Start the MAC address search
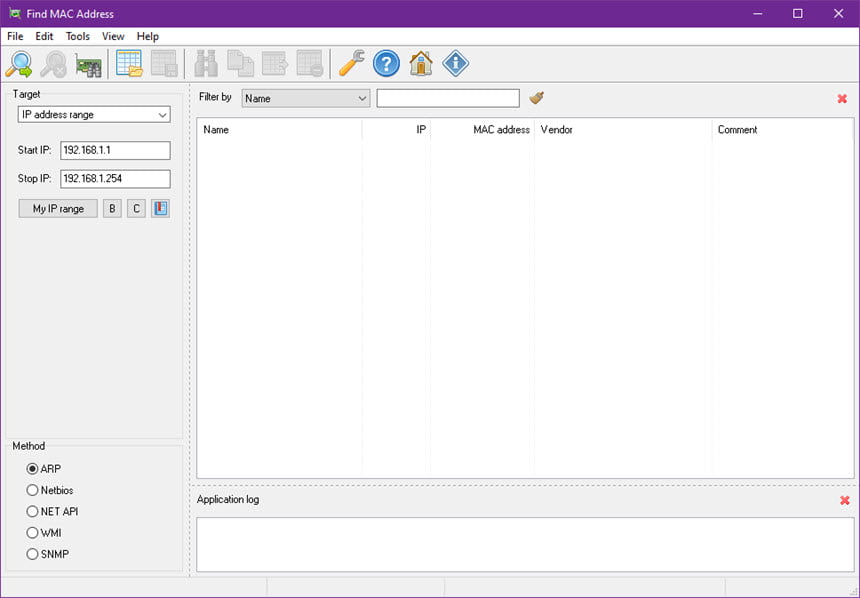The height and width of the screenshot is (598, 860). coord(19,64)
